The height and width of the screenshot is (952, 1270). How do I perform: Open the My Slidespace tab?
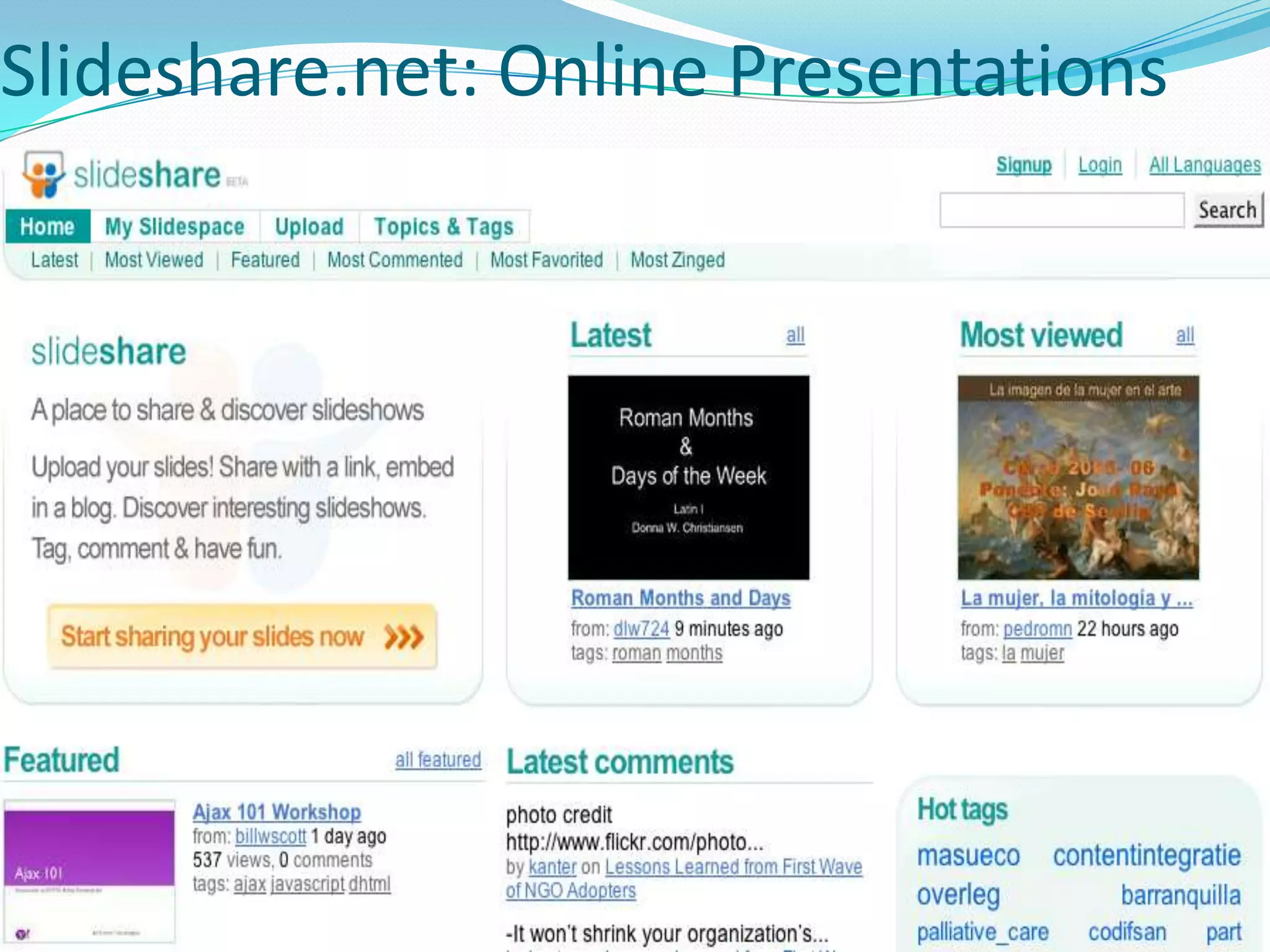175,226
